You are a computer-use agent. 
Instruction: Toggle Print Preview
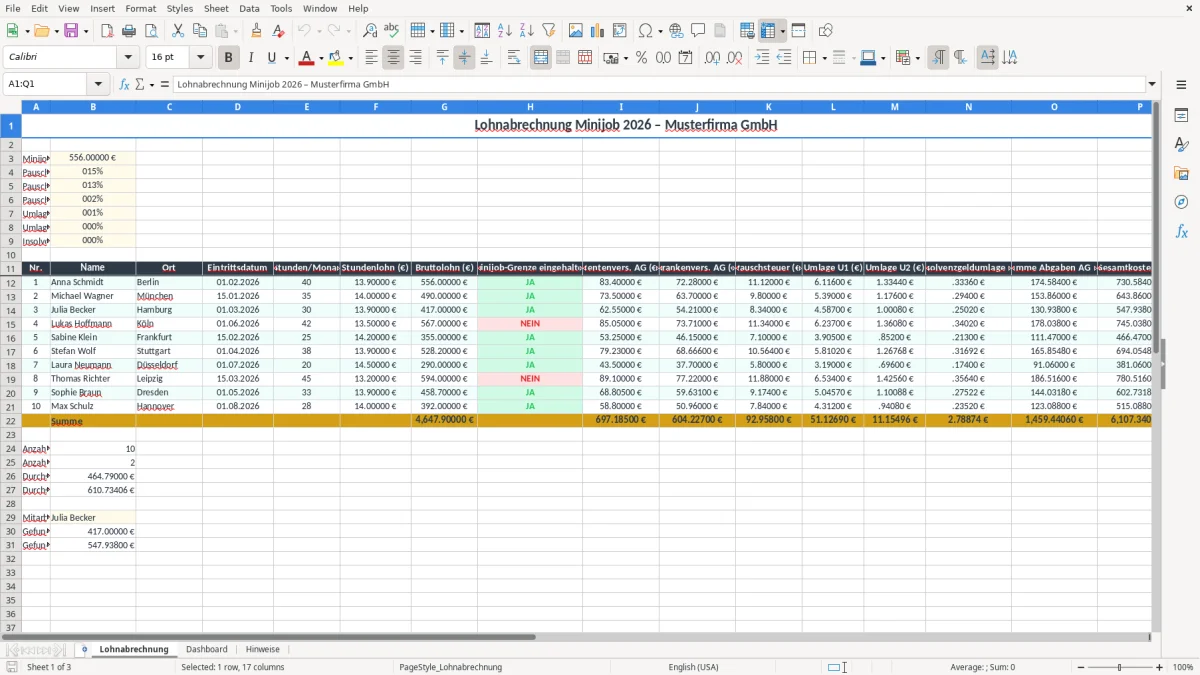coord(151,31)
